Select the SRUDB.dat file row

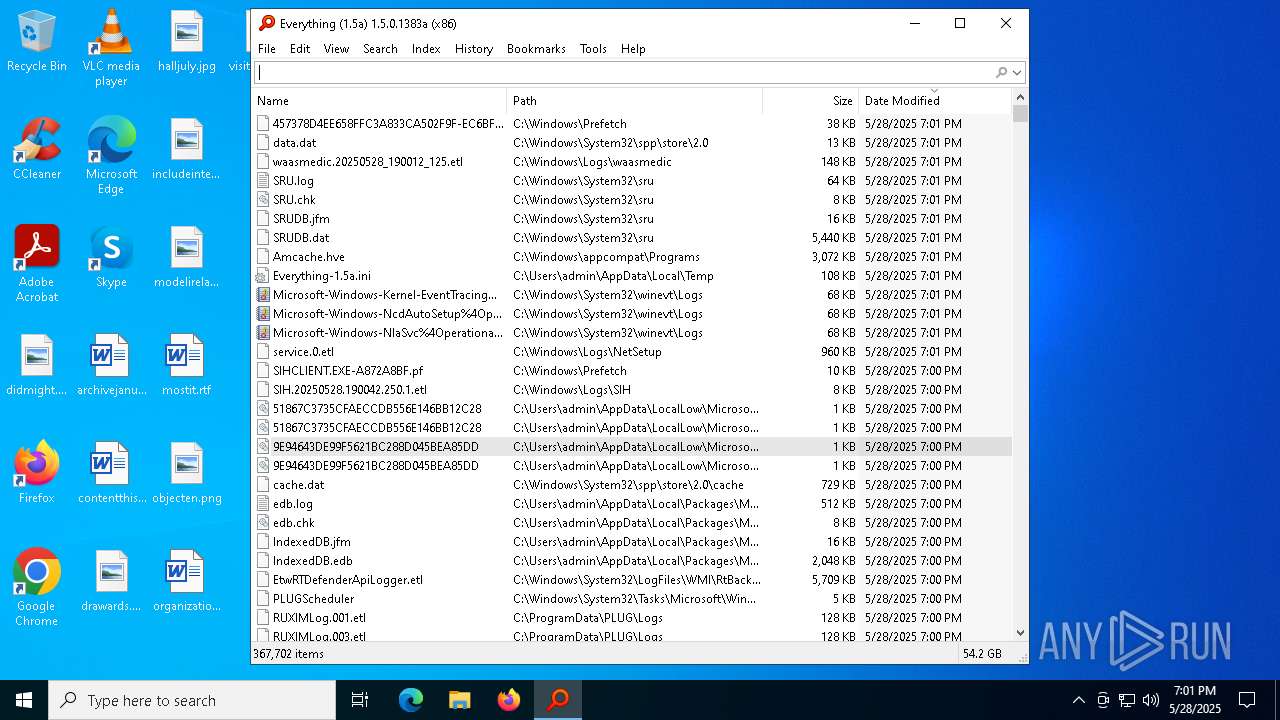tap(631, 237)
